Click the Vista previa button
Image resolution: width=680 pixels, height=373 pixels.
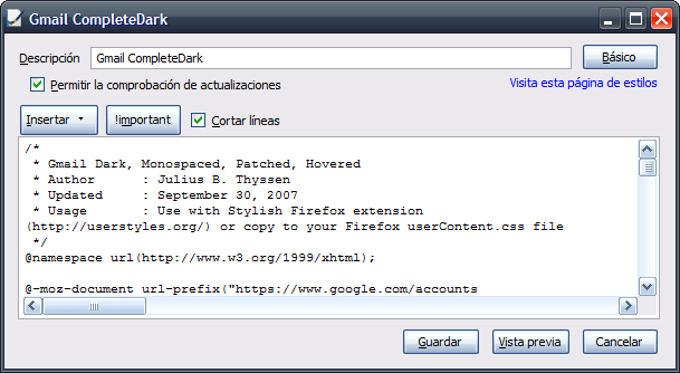point(530,342)
